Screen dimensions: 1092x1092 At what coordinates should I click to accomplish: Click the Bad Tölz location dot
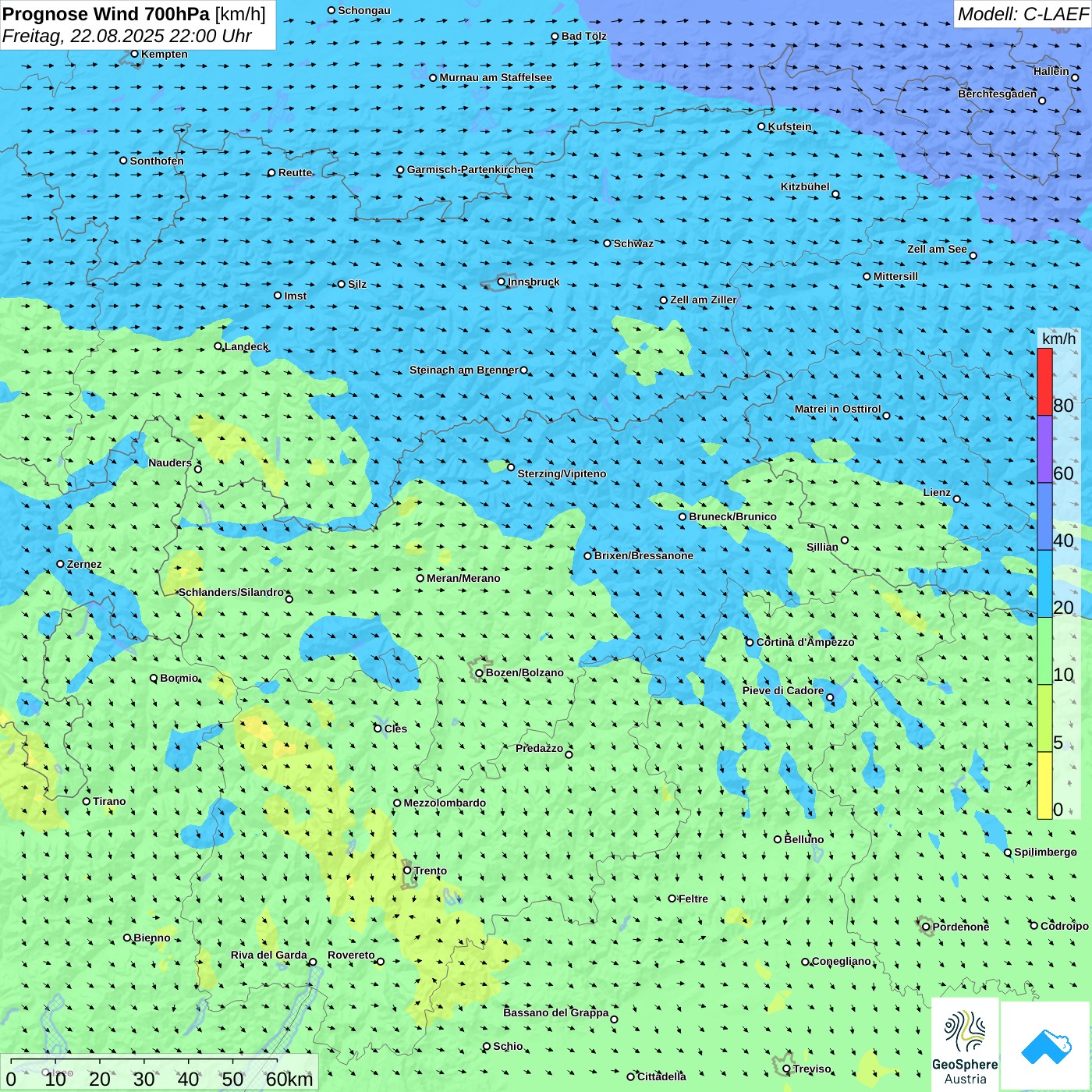[555, 37]
